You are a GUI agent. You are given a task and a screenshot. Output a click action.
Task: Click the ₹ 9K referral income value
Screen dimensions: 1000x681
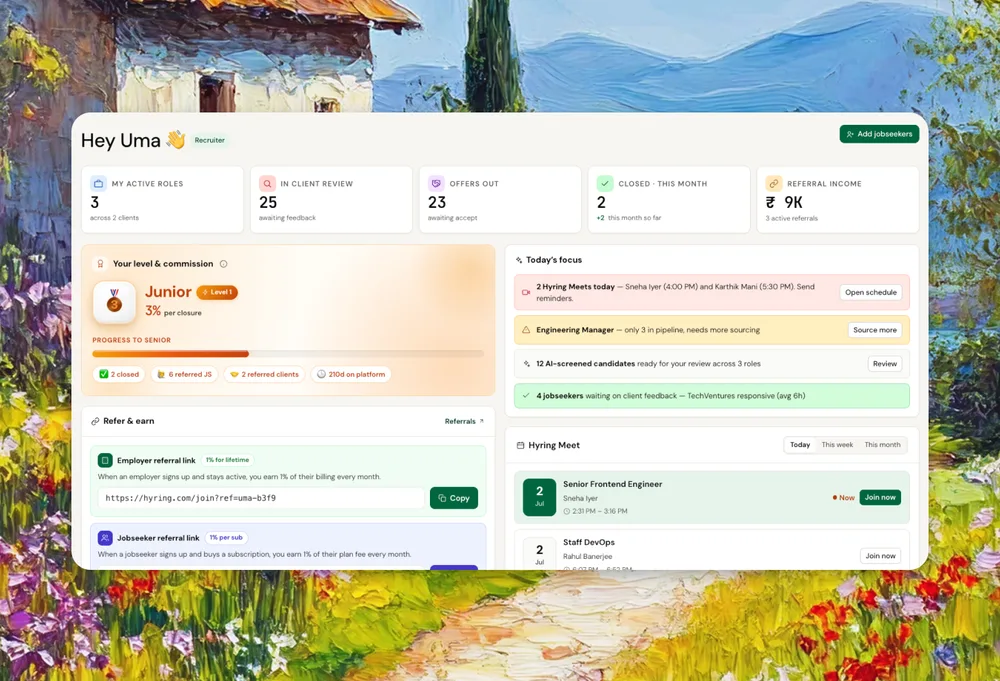pyautogui.click(x=784, y=203)
